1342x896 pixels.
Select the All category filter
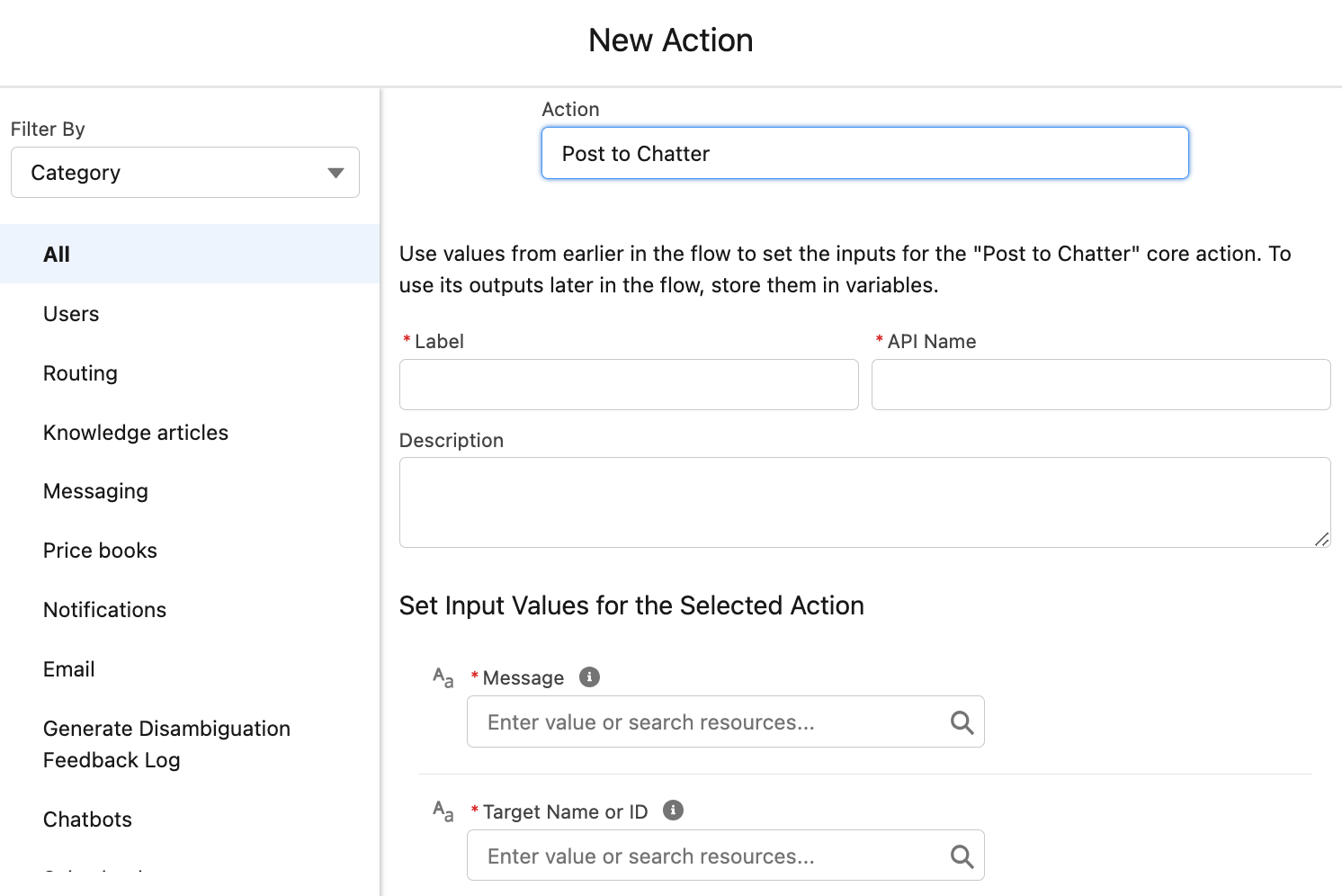(56, 254)
